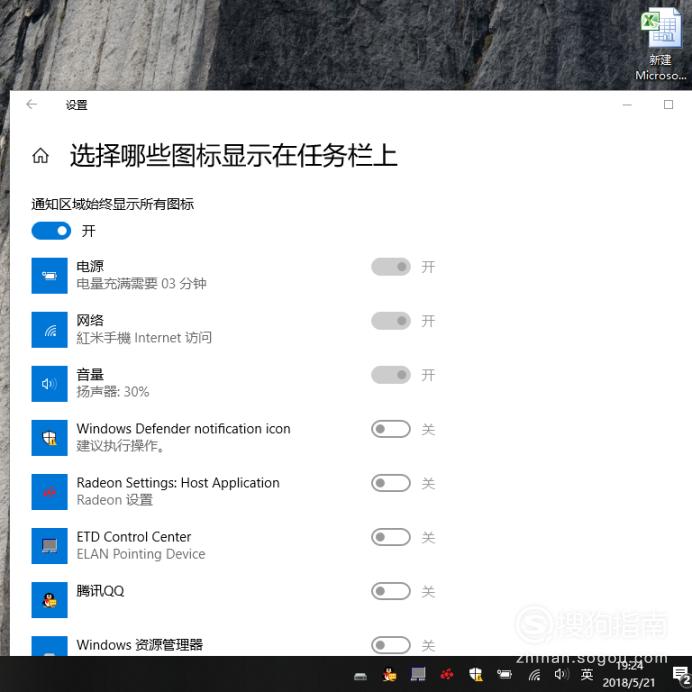Click the 扬声器: 30% text
Image resolution: width=692 pixels, height=692 pixels.
[113, 392]
